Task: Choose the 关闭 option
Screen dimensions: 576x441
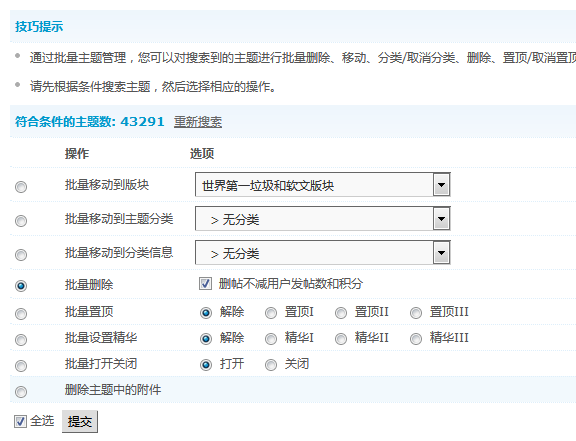Action: click(271, 365)
